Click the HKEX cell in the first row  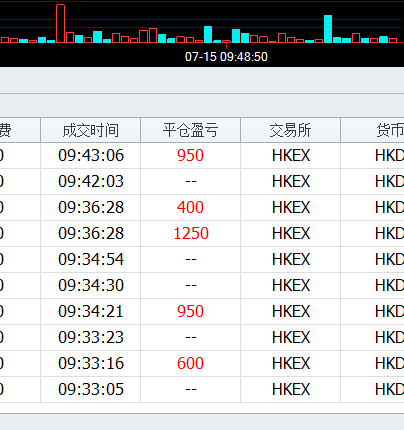point(290,156)
